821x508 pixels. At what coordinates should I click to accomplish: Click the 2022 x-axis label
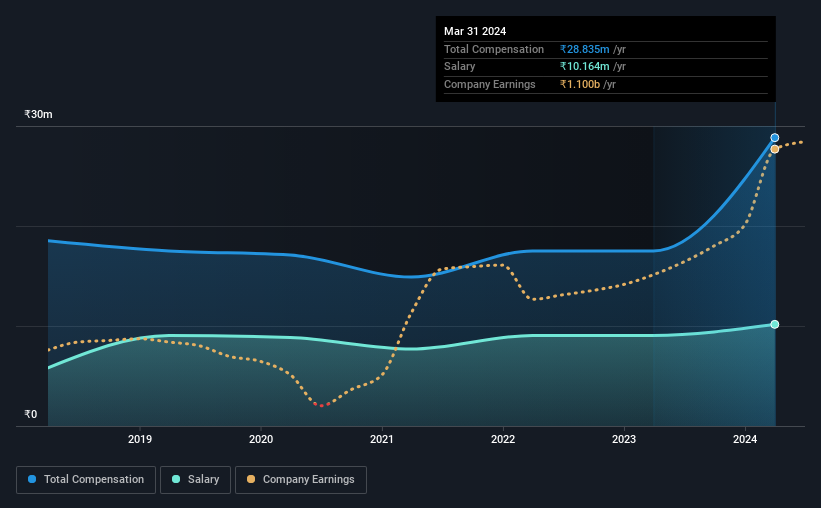click(x=503, y=439)
